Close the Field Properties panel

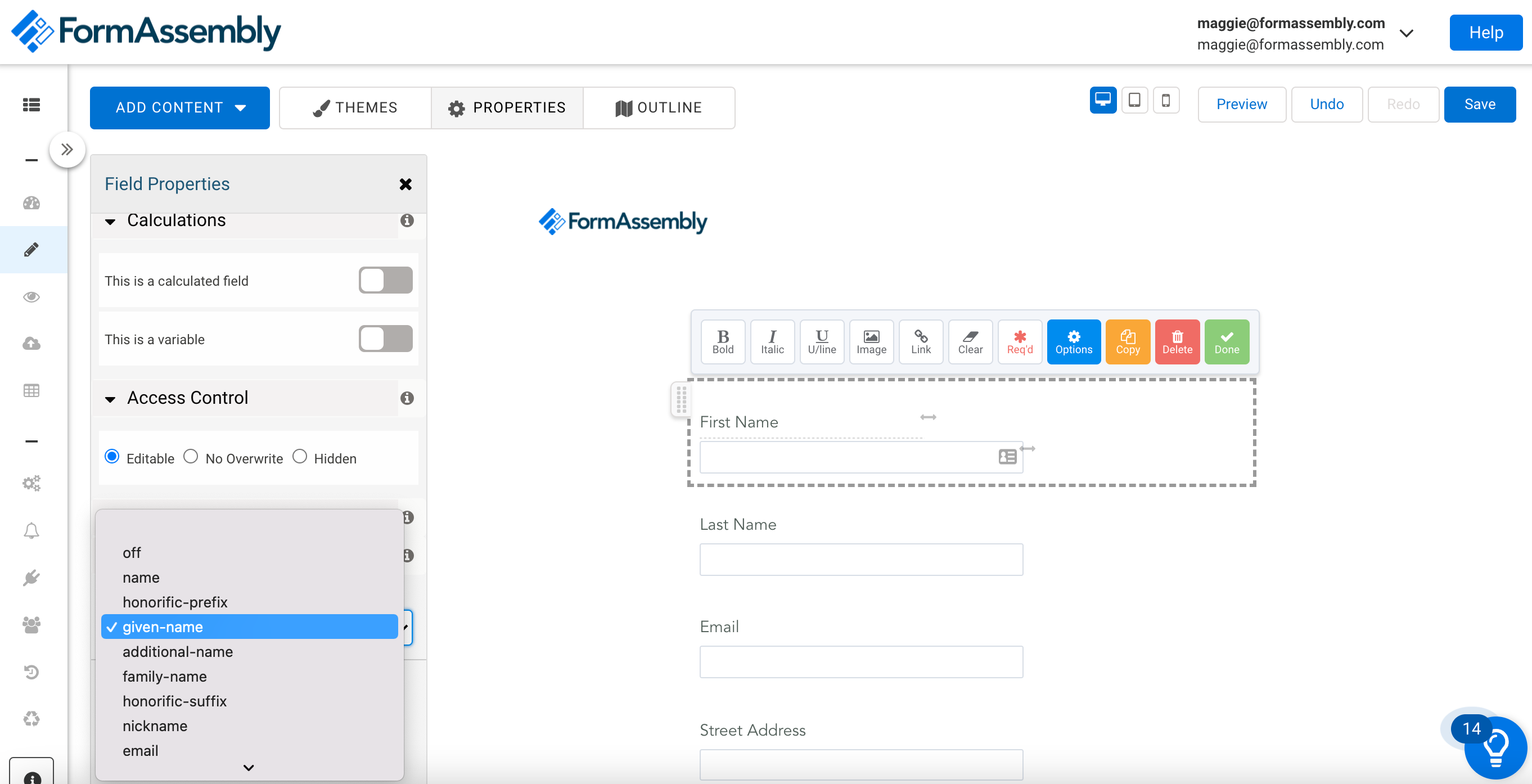pyautogui.click(x=405, y=184)
